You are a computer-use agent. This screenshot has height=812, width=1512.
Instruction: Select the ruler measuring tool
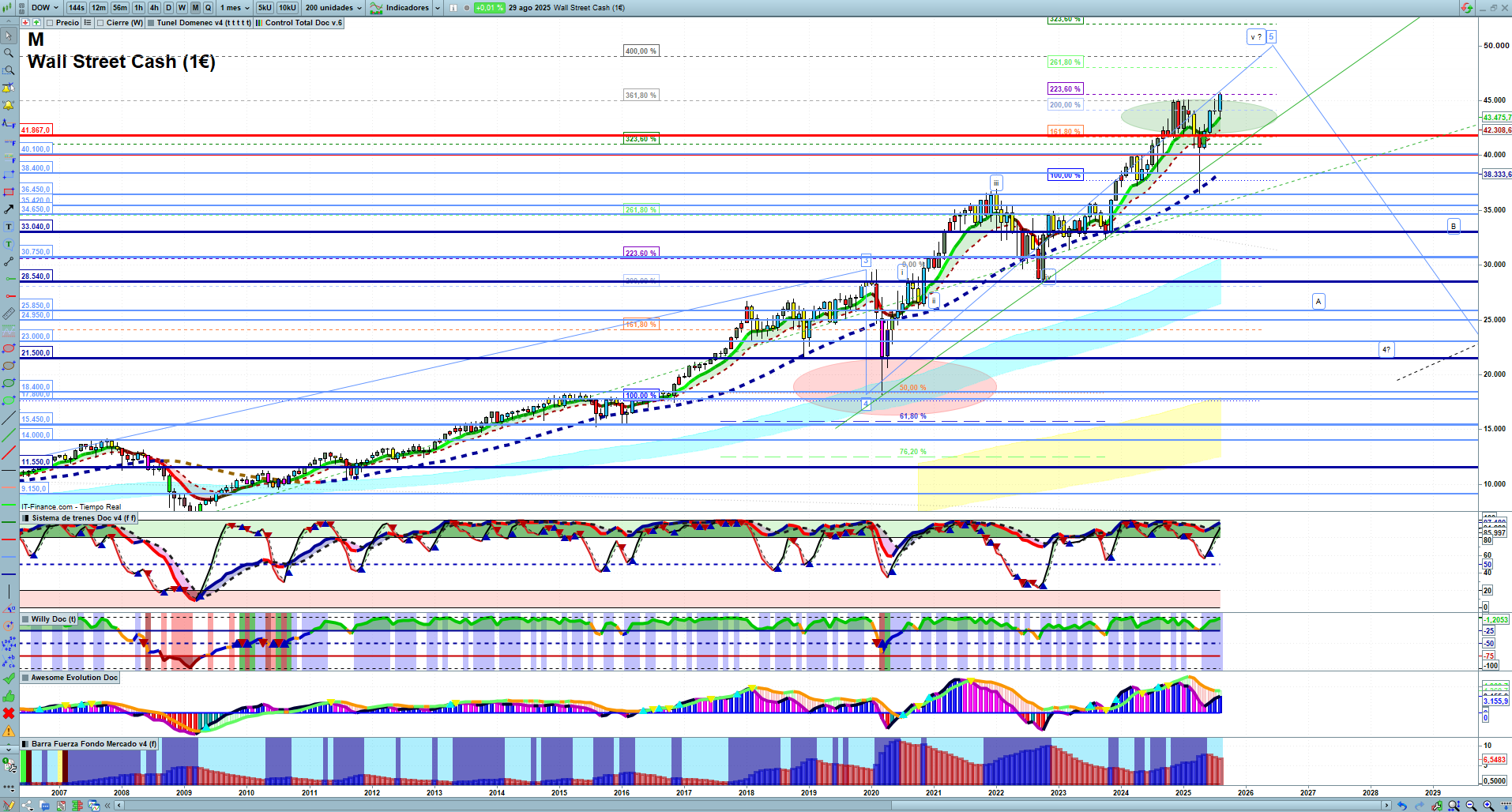9,314
